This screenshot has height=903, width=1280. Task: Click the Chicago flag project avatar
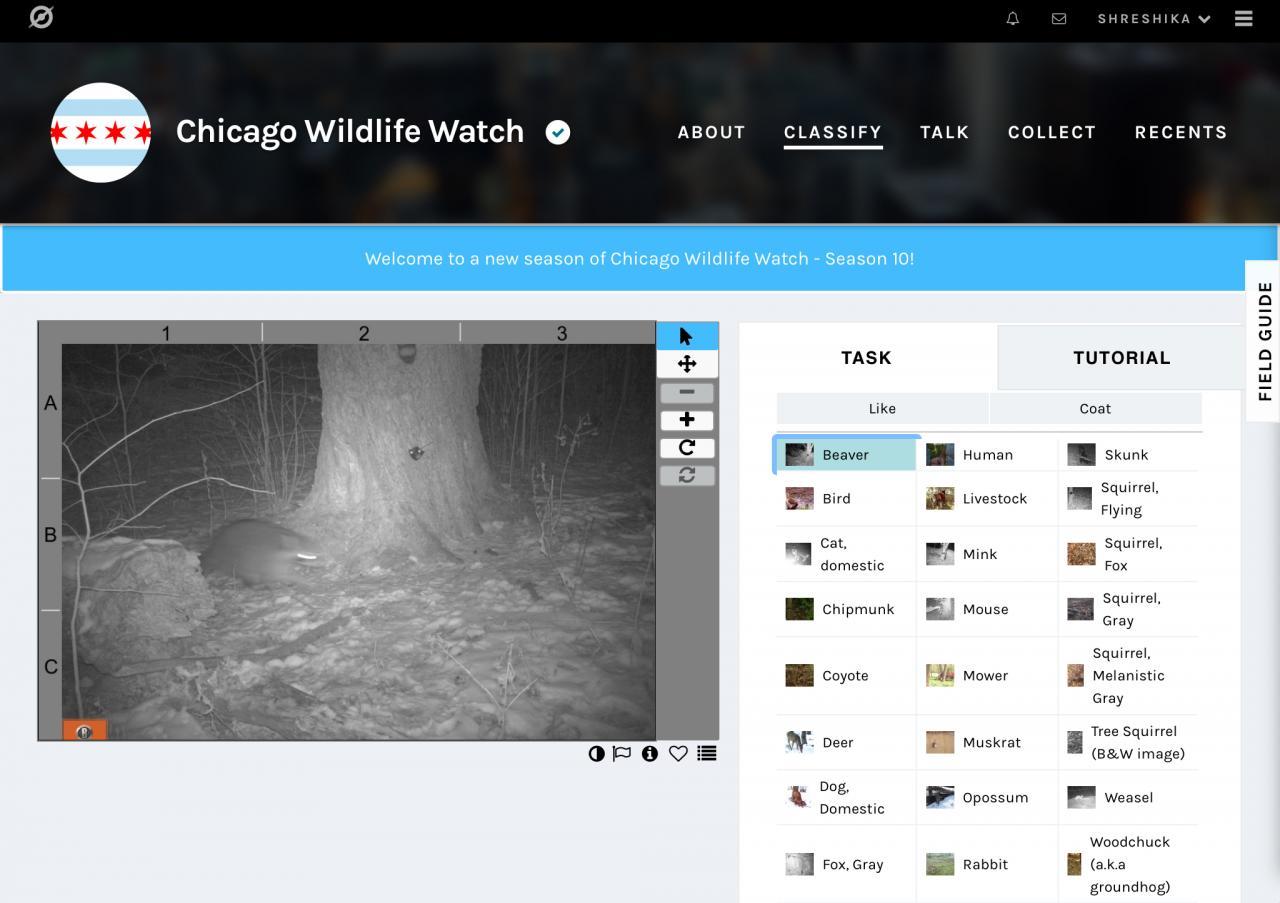coord(101,132)
